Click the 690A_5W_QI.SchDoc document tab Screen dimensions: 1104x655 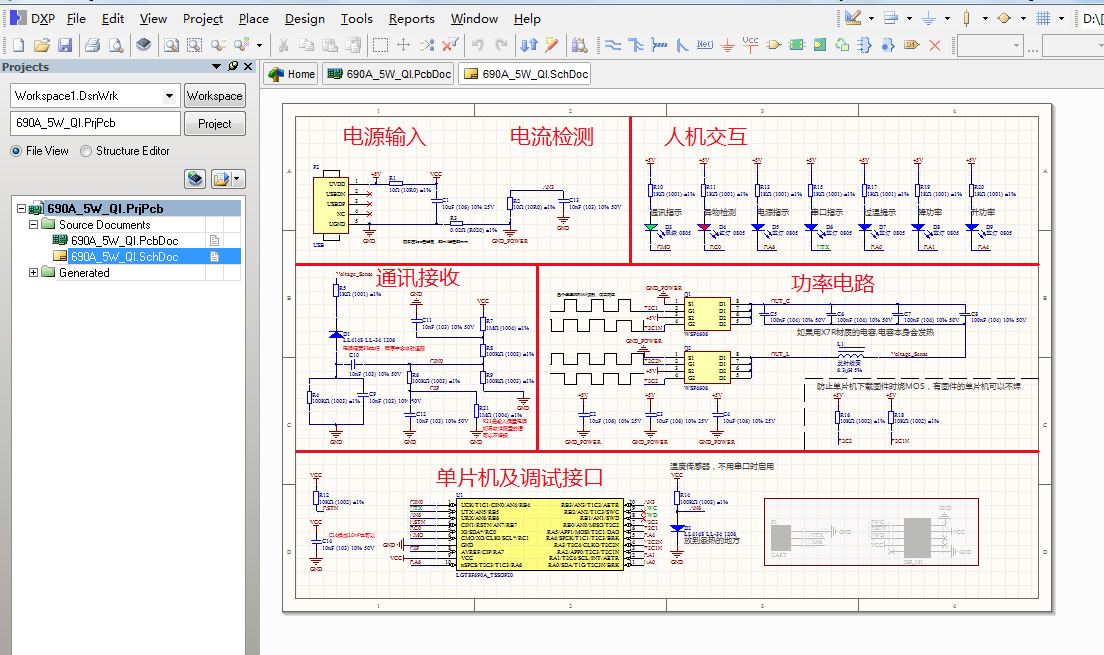(x=525, y=74)
